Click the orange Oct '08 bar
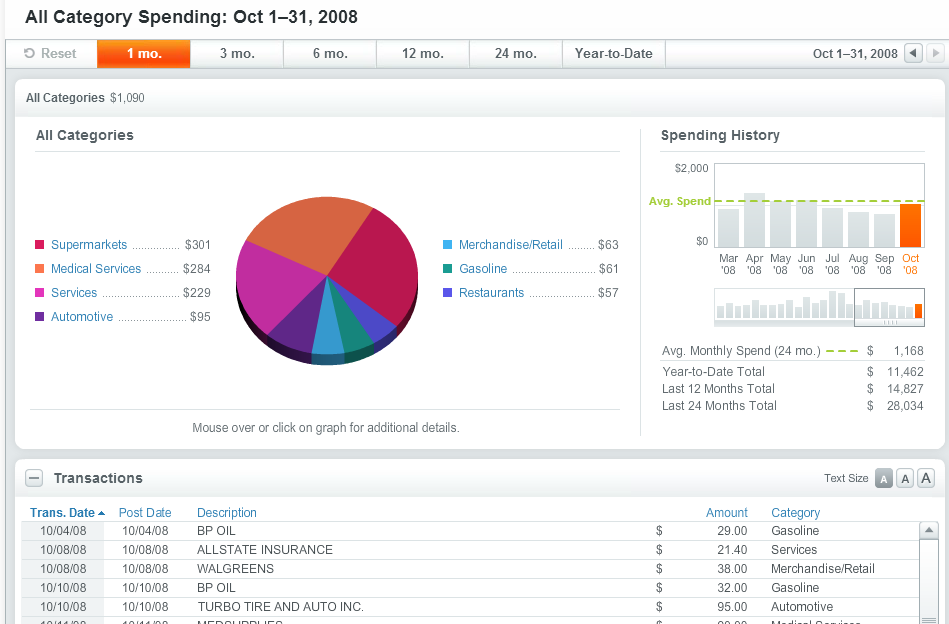949x624 pixels. click(x=910, y=226)
